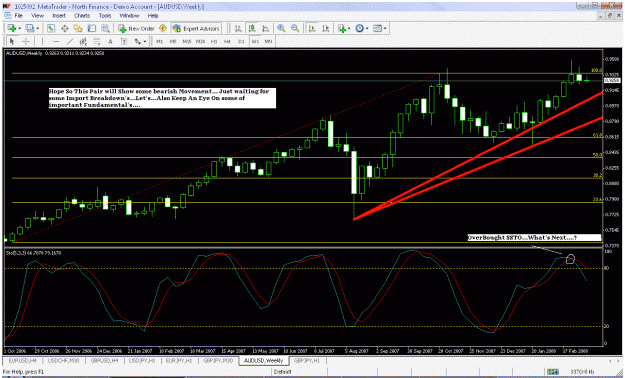
Task: Expand the Profiles dropdown arrow
Action: [x=37, y=28]
